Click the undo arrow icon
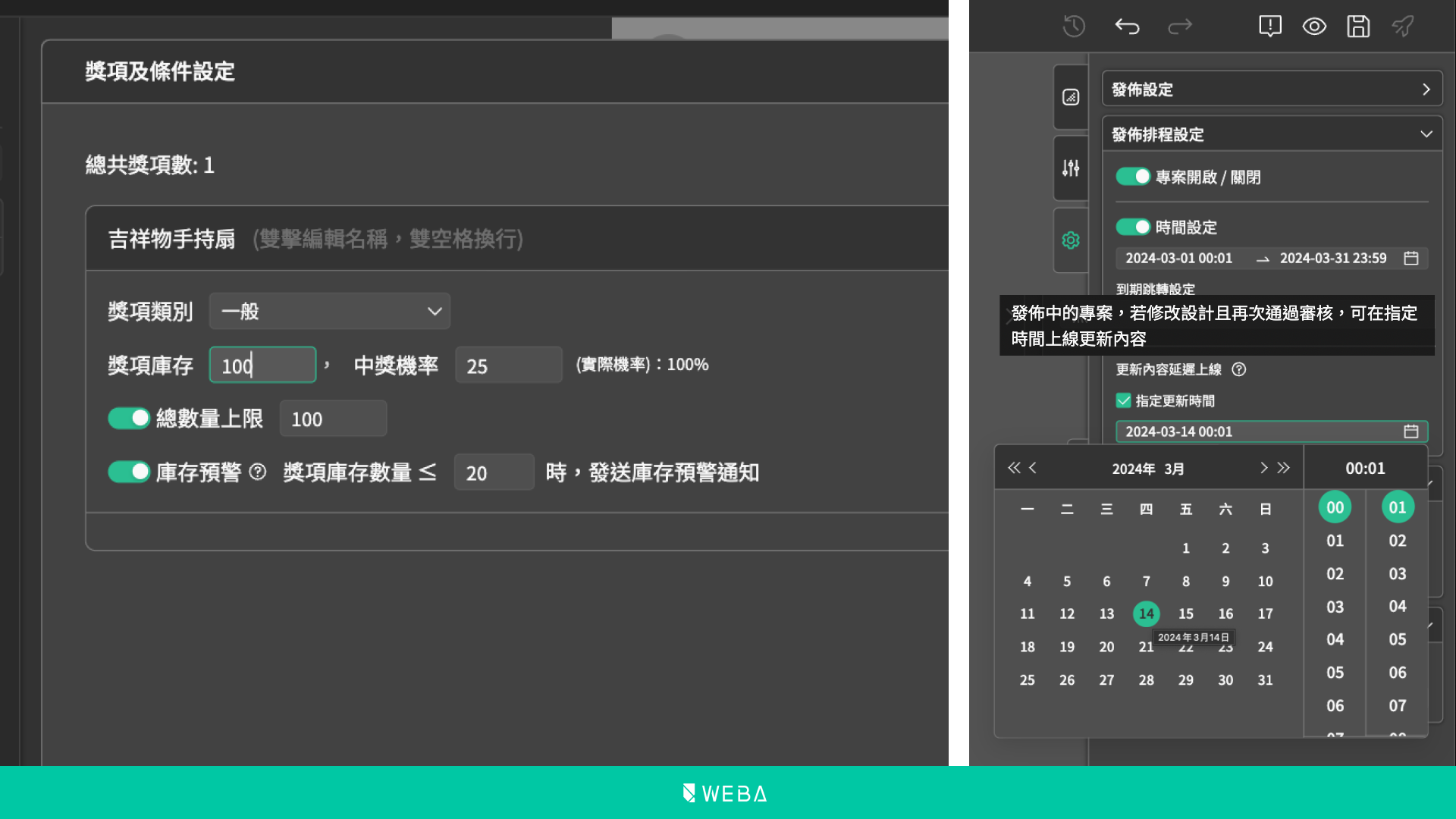Image resolution: width=1456 pixels, height=819 pixels. (1127, 27)
